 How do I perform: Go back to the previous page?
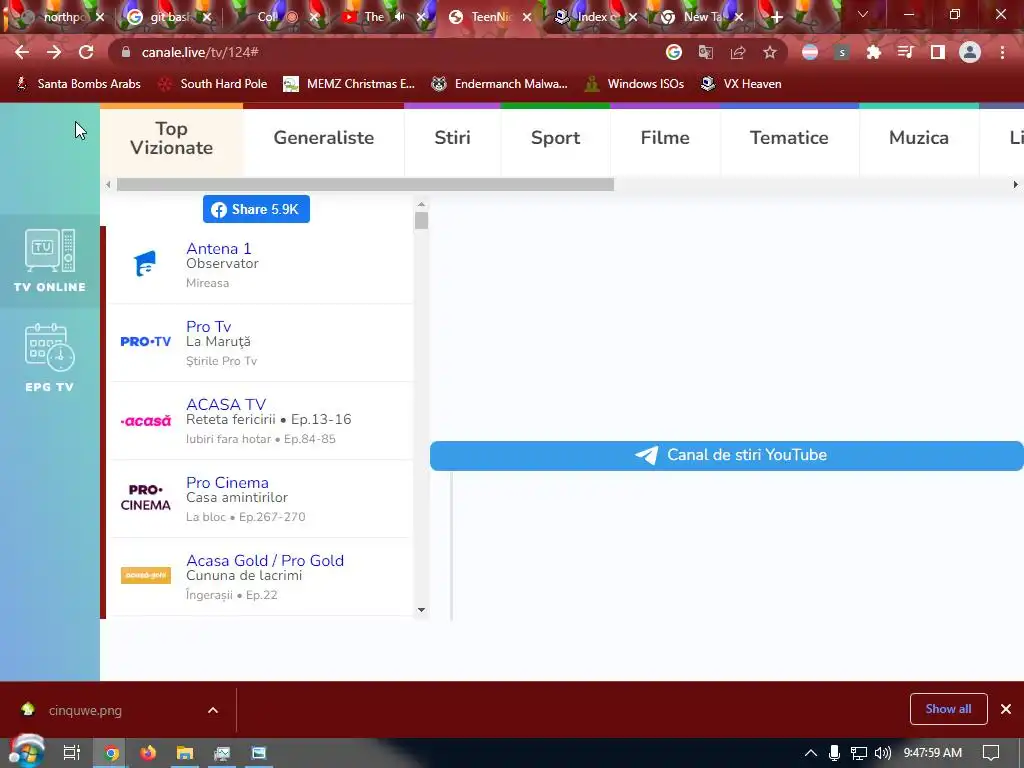click(22, 52)
